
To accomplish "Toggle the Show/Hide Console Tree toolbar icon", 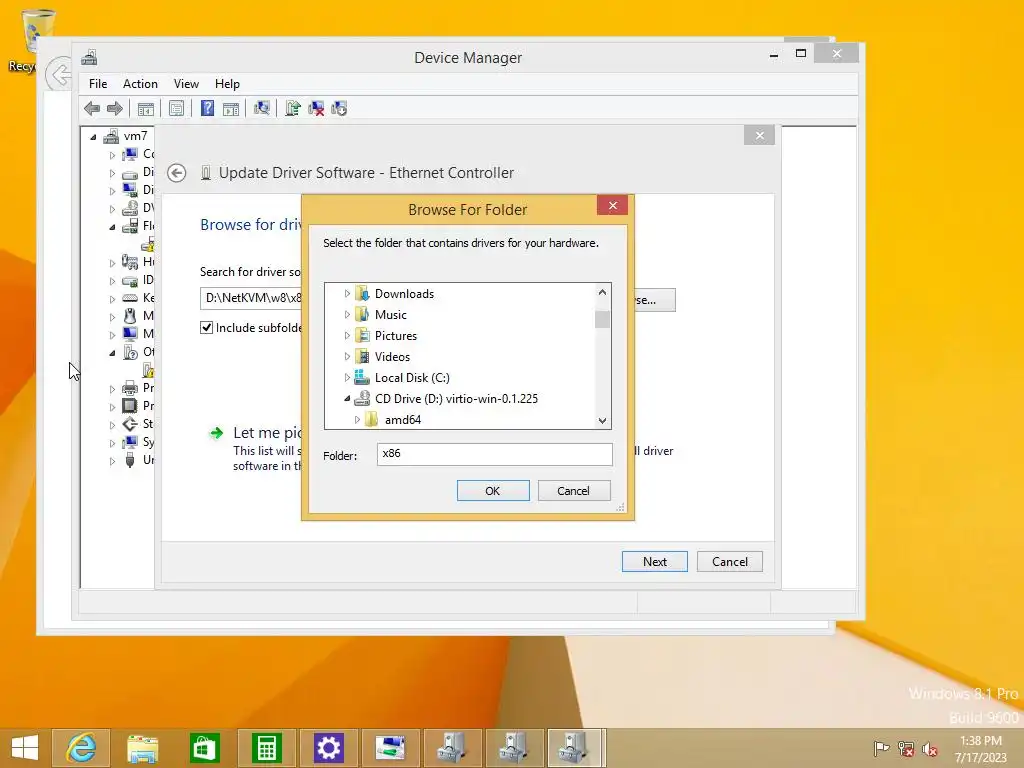I will (146, 108).
